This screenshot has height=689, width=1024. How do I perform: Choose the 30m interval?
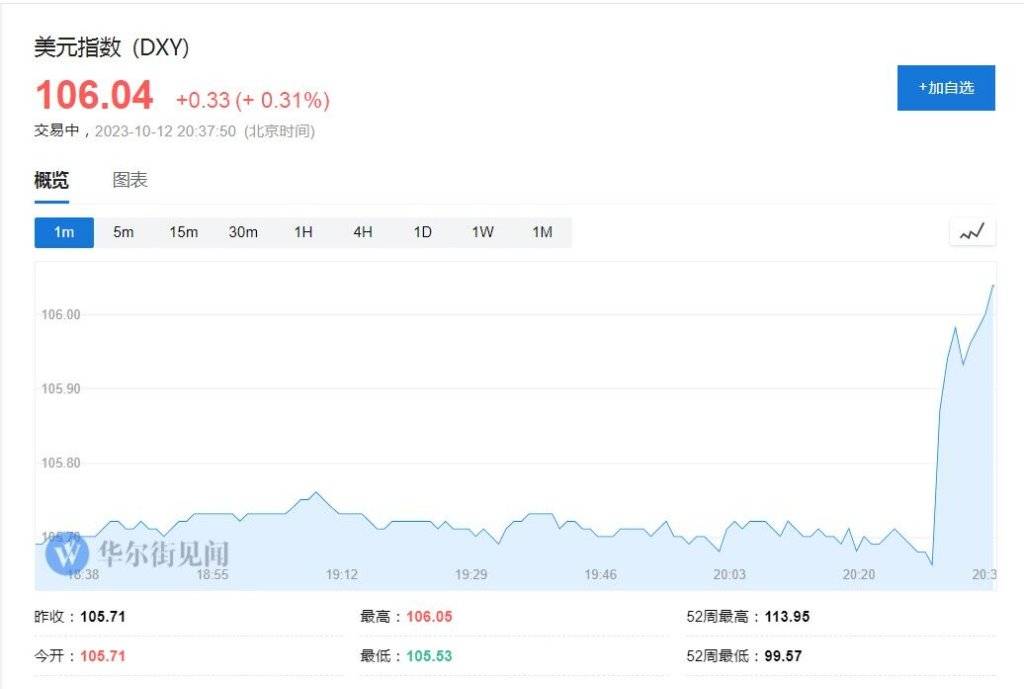[243, 232]
